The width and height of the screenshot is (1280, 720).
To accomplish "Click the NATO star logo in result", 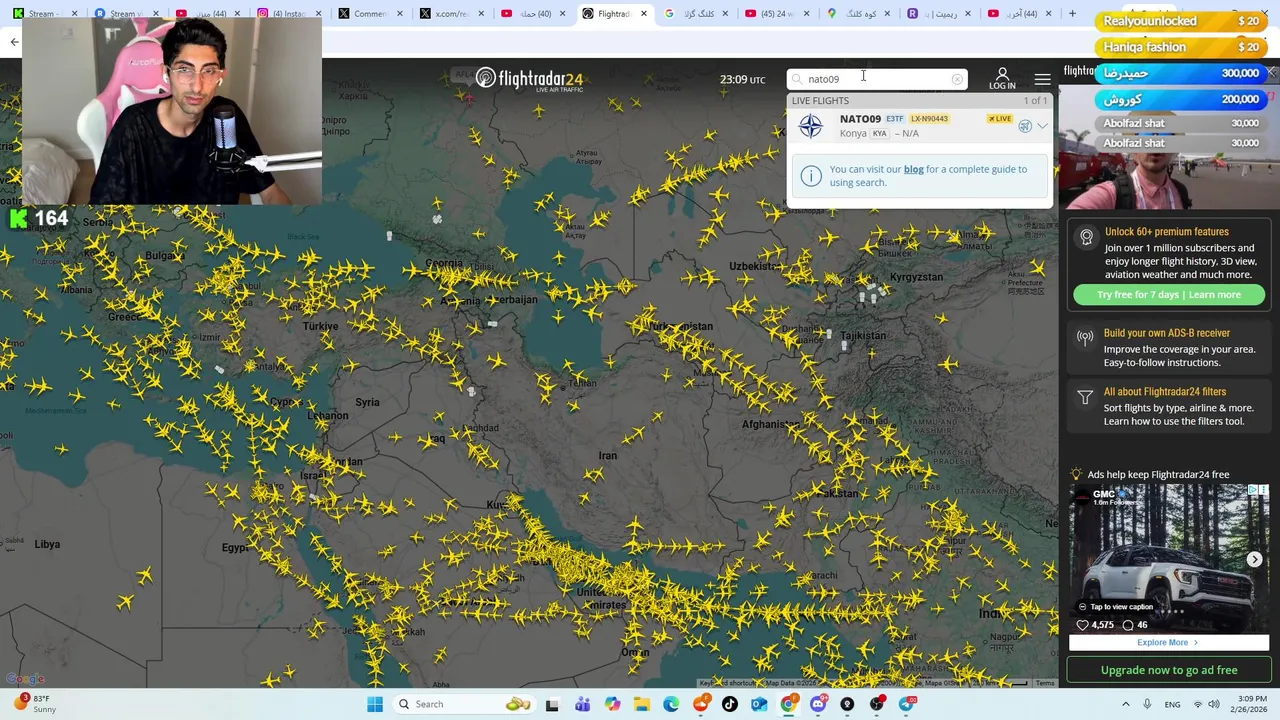I will click(811, 126).
